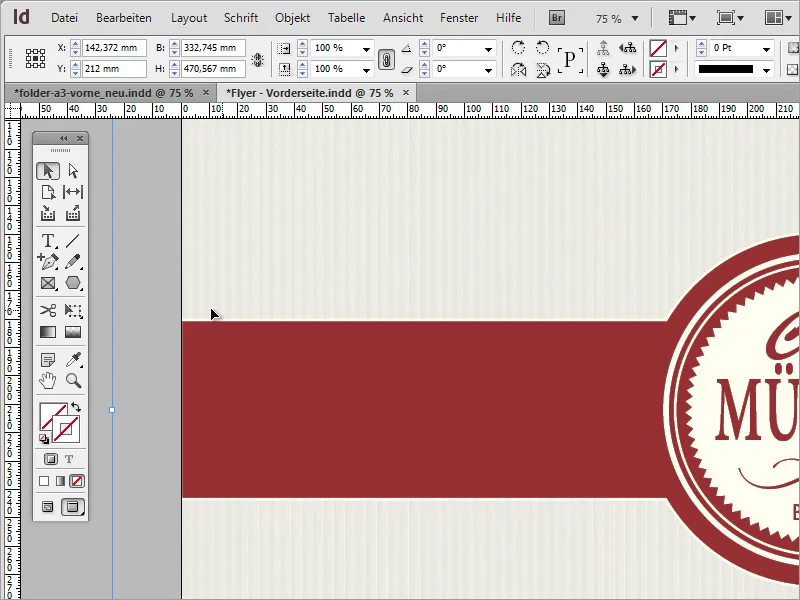This screenshot has height=600, width=800.
Task: Toggle constrain proportions for width and height
Action: click(x=258, y=60)
